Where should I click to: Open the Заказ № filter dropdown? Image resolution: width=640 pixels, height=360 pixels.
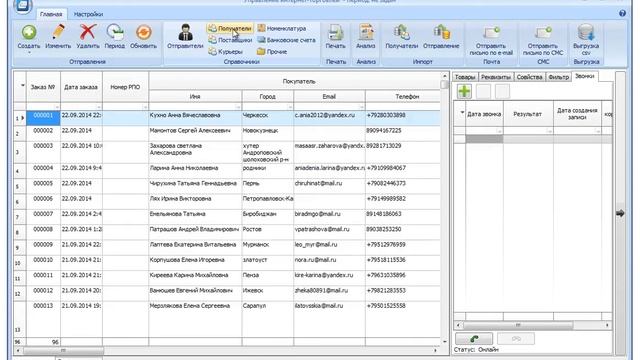(x=57, y=107)
